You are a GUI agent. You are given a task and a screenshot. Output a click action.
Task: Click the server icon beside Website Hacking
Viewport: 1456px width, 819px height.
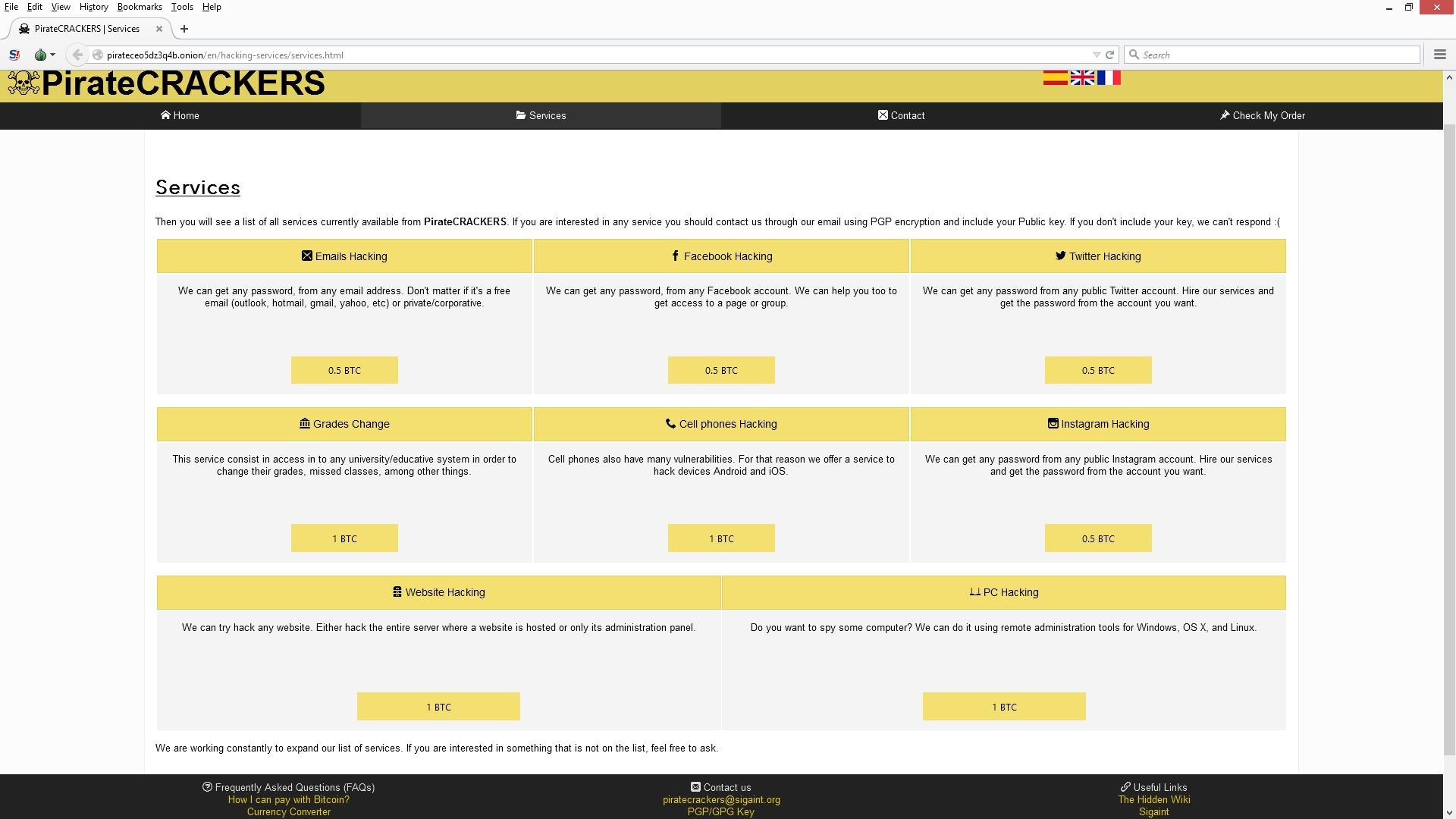point(397,591)
